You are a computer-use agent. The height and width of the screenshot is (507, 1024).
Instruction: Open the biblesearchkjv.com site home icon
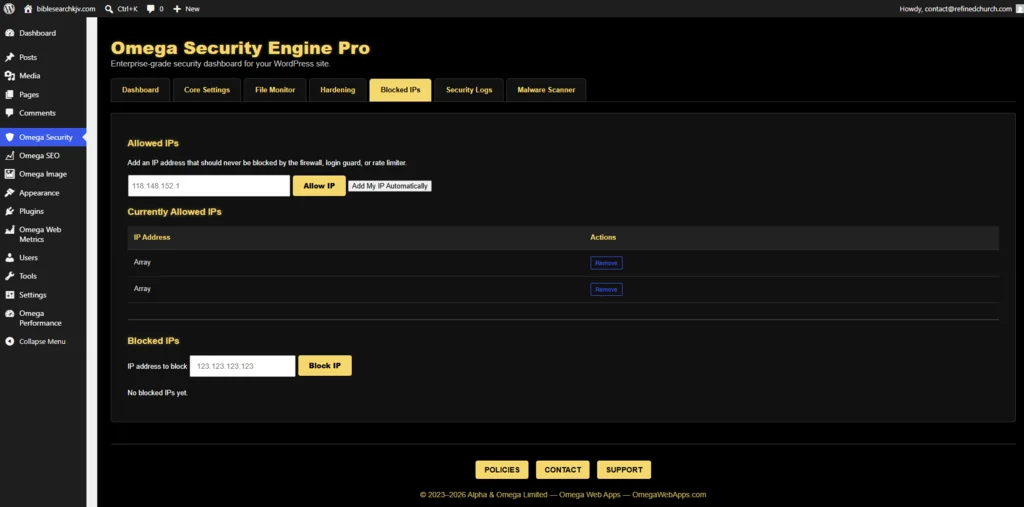pos(28,8)
